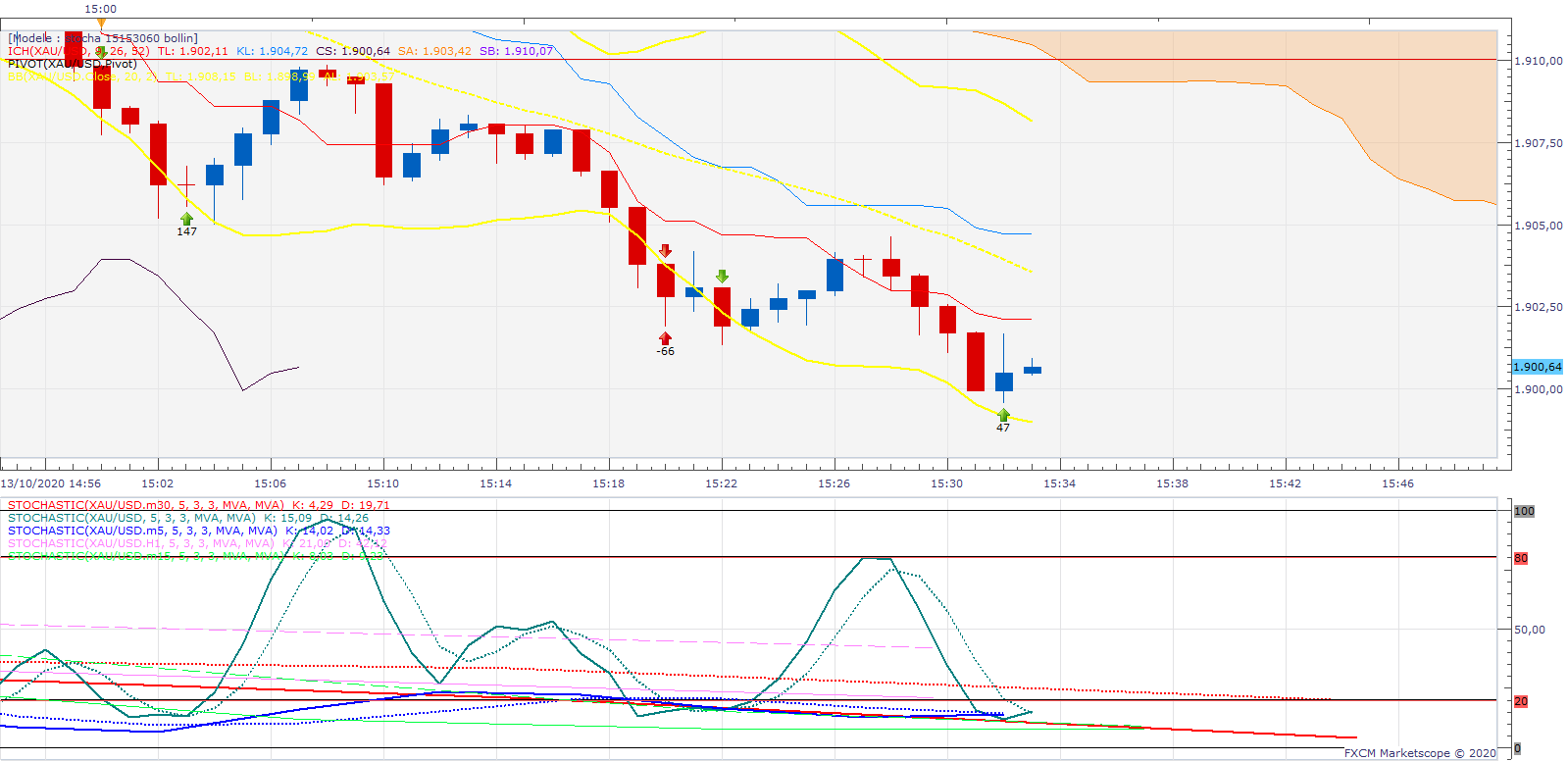
Task: Click the Modele stocha 15153060 bollin title
Action: tap(103, 38)
